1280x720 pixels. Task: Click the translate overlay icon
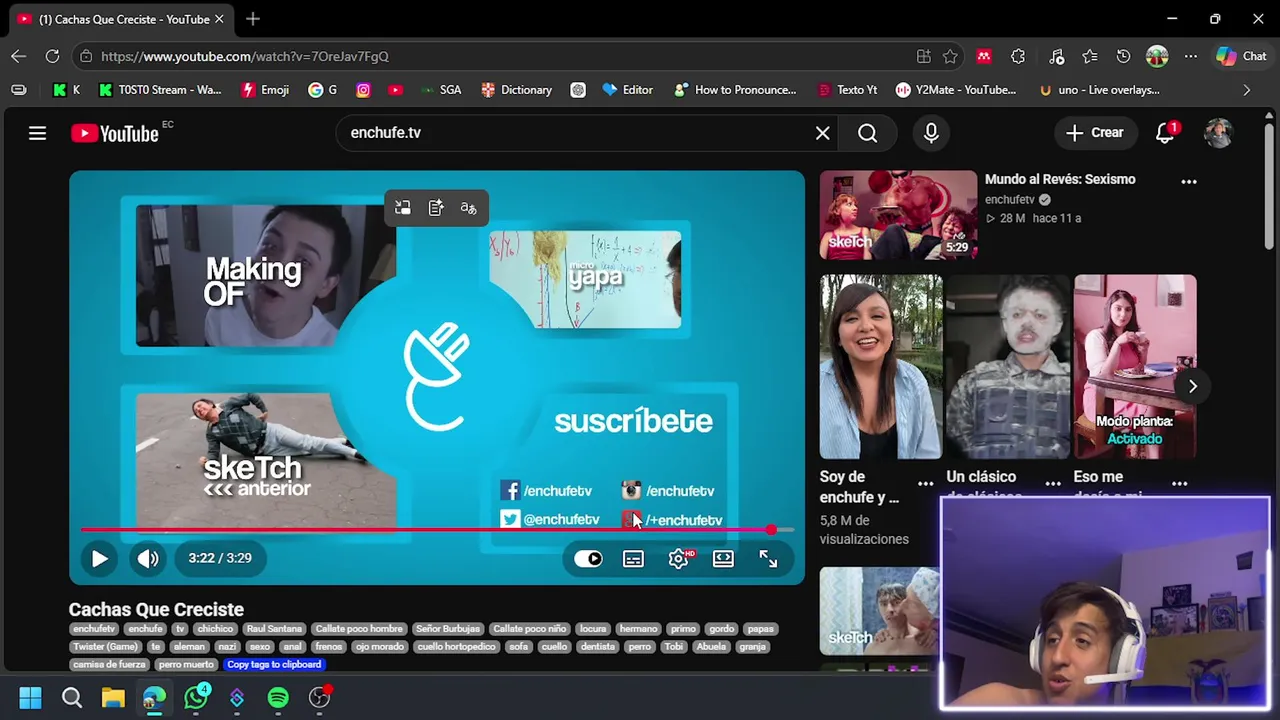468,208
